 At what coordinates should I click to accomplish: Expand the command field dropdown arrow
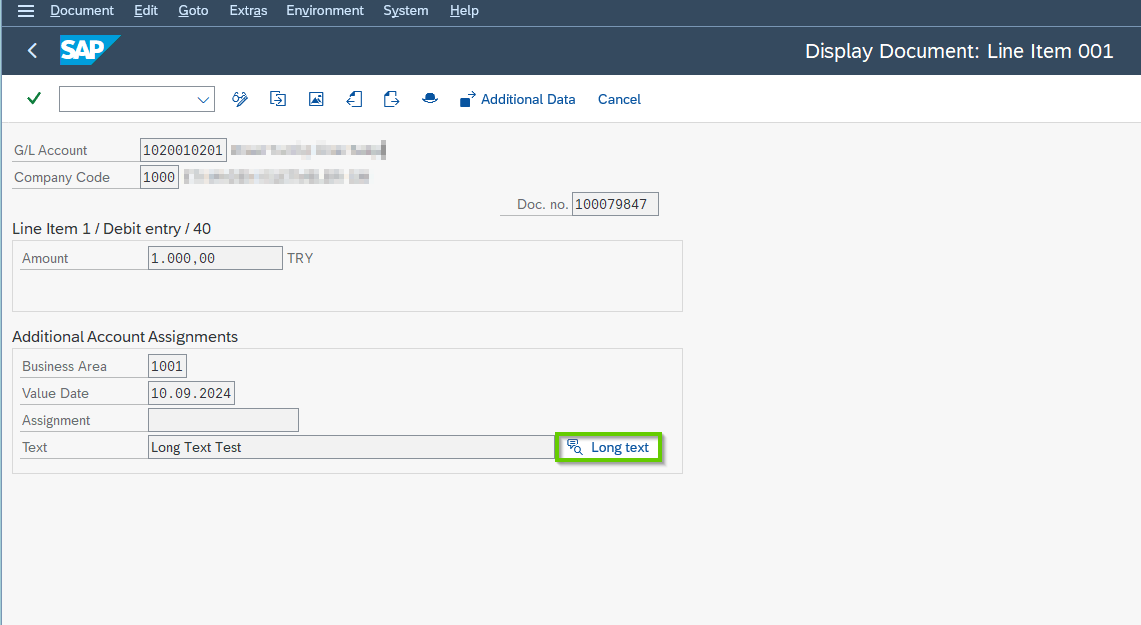coord(204,99)
